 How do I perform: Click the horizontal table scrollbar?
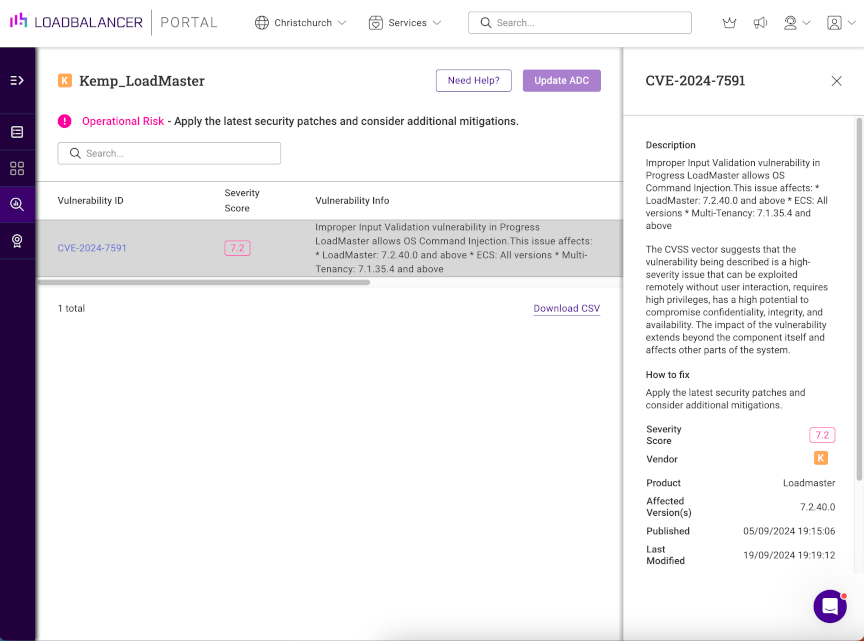point(203,282)
